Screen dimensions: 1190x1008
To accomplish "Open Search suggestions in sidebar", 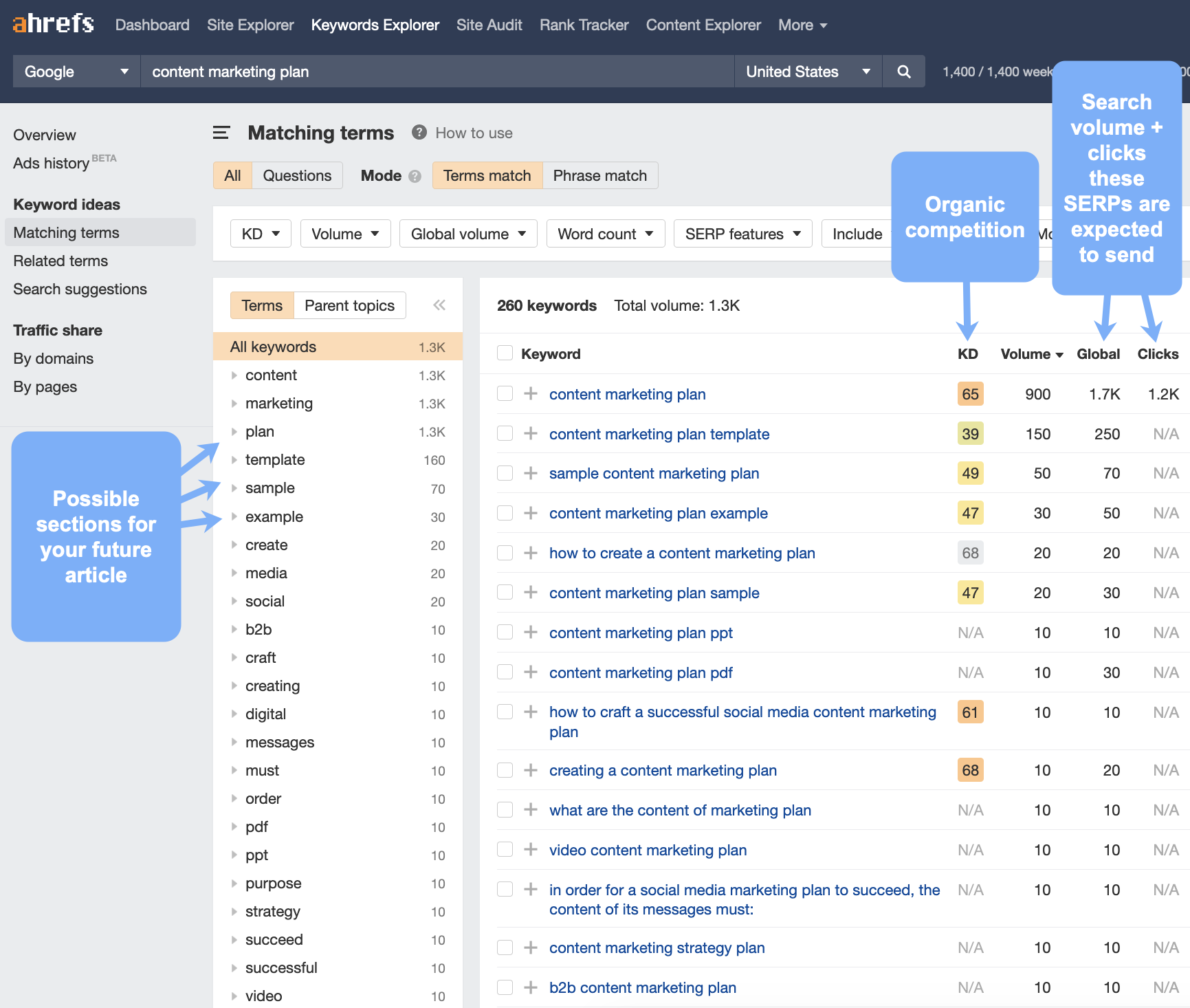I will click(x=80, y=289).
